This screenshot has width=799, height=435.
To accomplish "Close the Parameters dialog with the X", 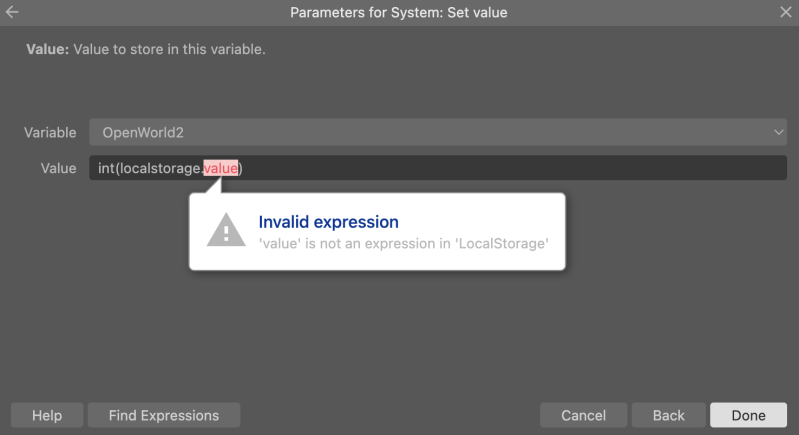I will tap(785, 12).
